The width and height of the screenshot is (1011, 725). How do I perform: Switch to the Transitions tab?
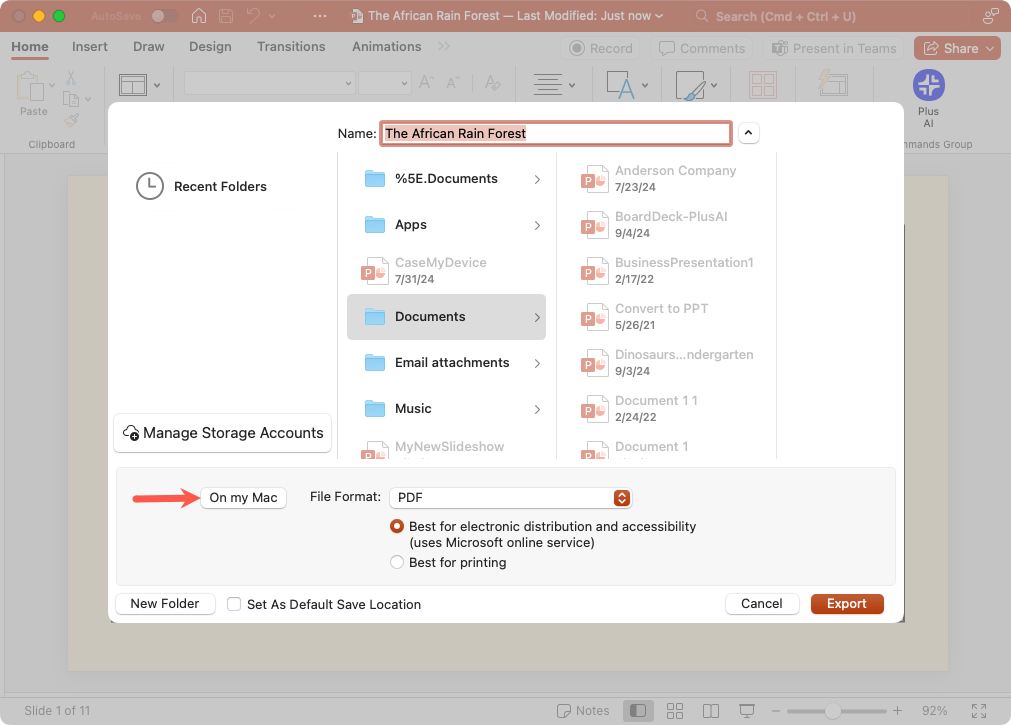pyautogui.click(x=291, y=46)
